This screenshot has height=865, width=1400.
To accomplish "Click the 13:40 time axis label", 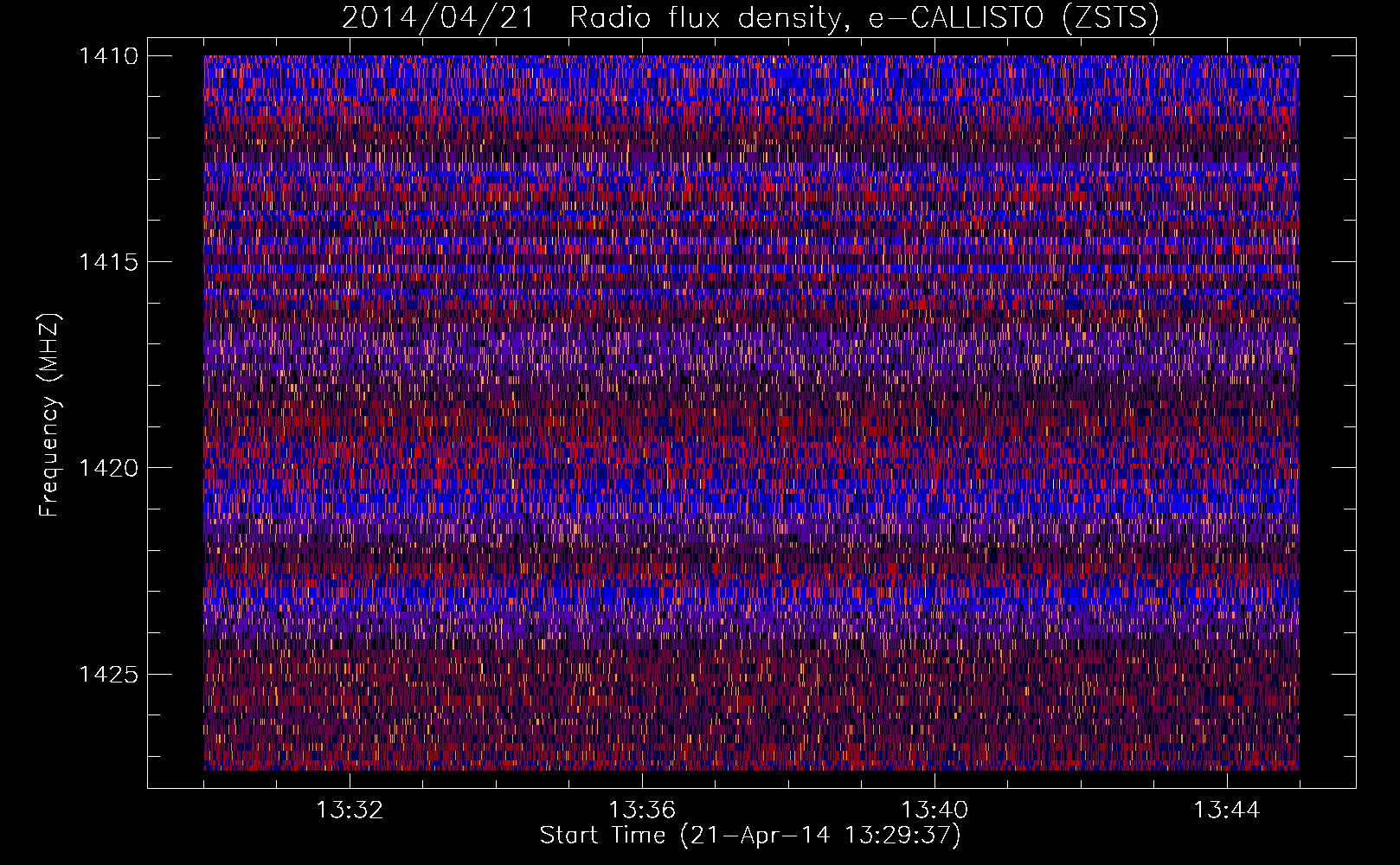I will point(934,811).
